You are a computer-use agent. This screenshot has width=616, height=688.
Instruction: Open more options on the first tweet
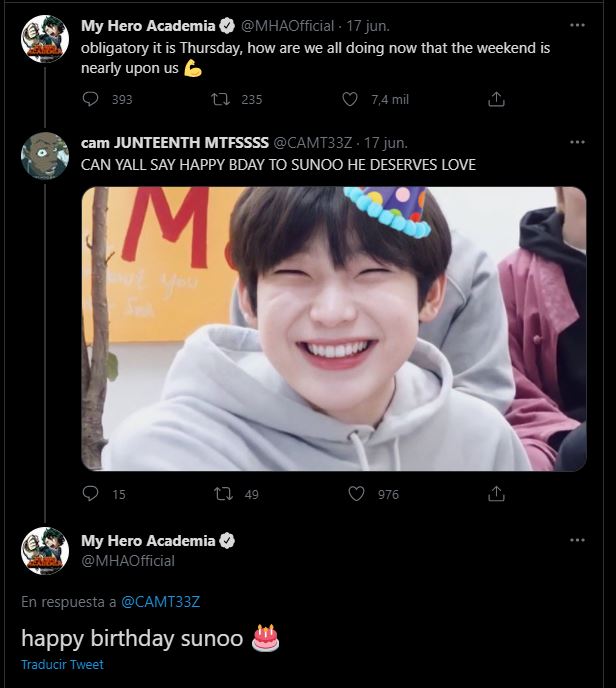click(x=577, y=25)
